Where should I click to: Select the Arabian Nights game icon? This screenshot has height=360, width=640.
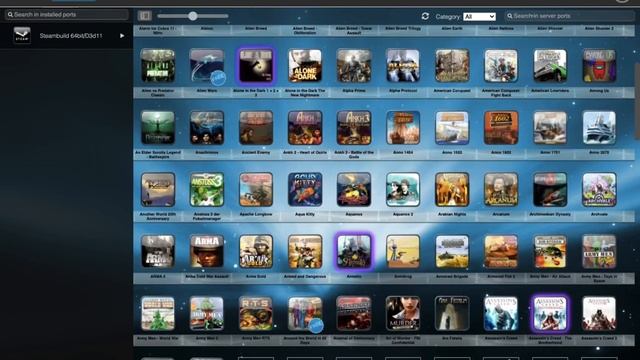point(452,189)
